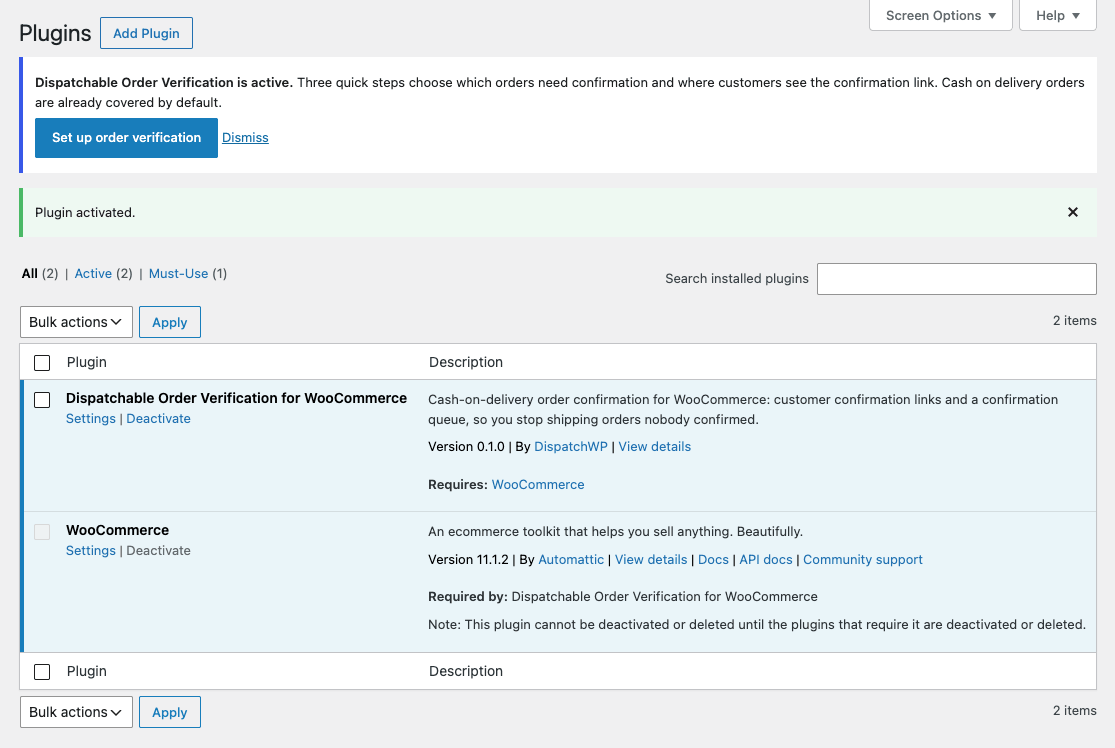This screenshot has width=1115, height=748.
Task: Click the Version 11.1.2 text
Action: [x=468, y=560]
